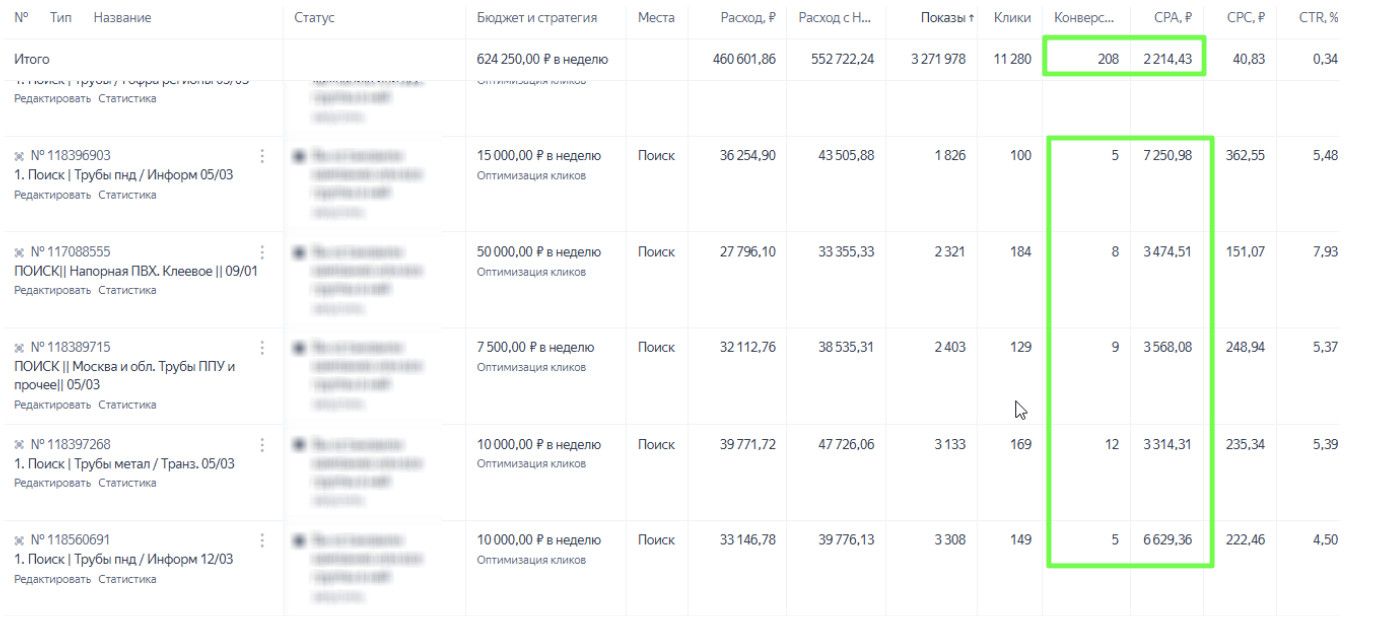Open the kebab menu for campaign №117088555

click(x=263, y=252)
